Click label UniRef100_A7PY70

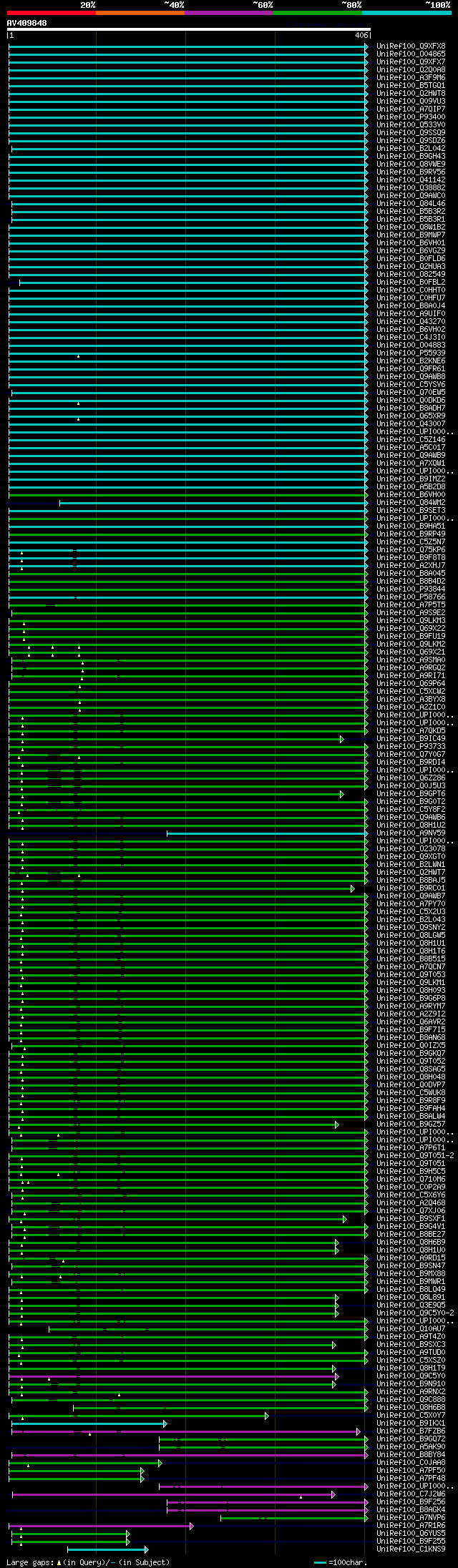pos(411,903)
